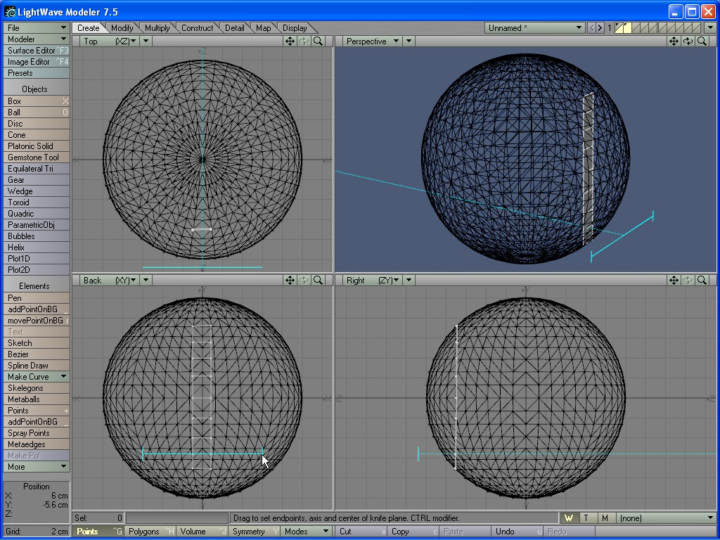Click the pan icon in the Right viewport
Viewport: 720px width, 540px height.
click(674, 280)
